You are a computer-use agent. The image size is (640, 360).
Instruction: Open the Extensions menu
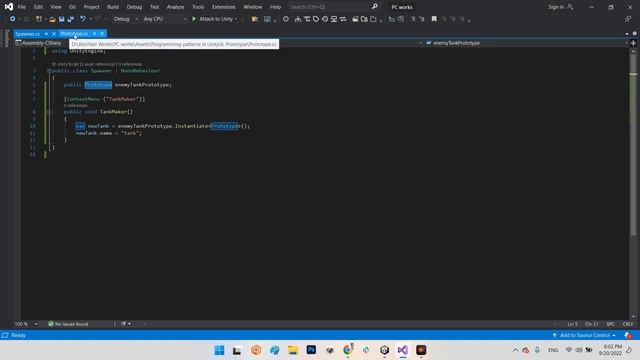(224, 7)
